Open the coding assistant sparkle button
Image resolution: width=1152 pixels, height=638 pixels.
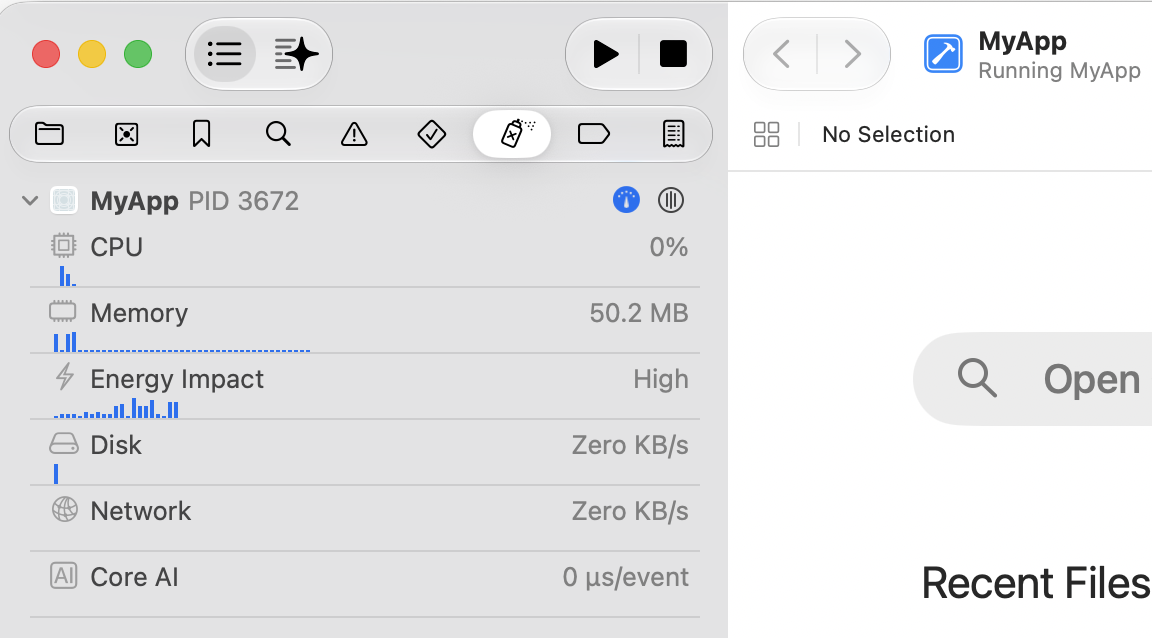[x=296, y=54]
